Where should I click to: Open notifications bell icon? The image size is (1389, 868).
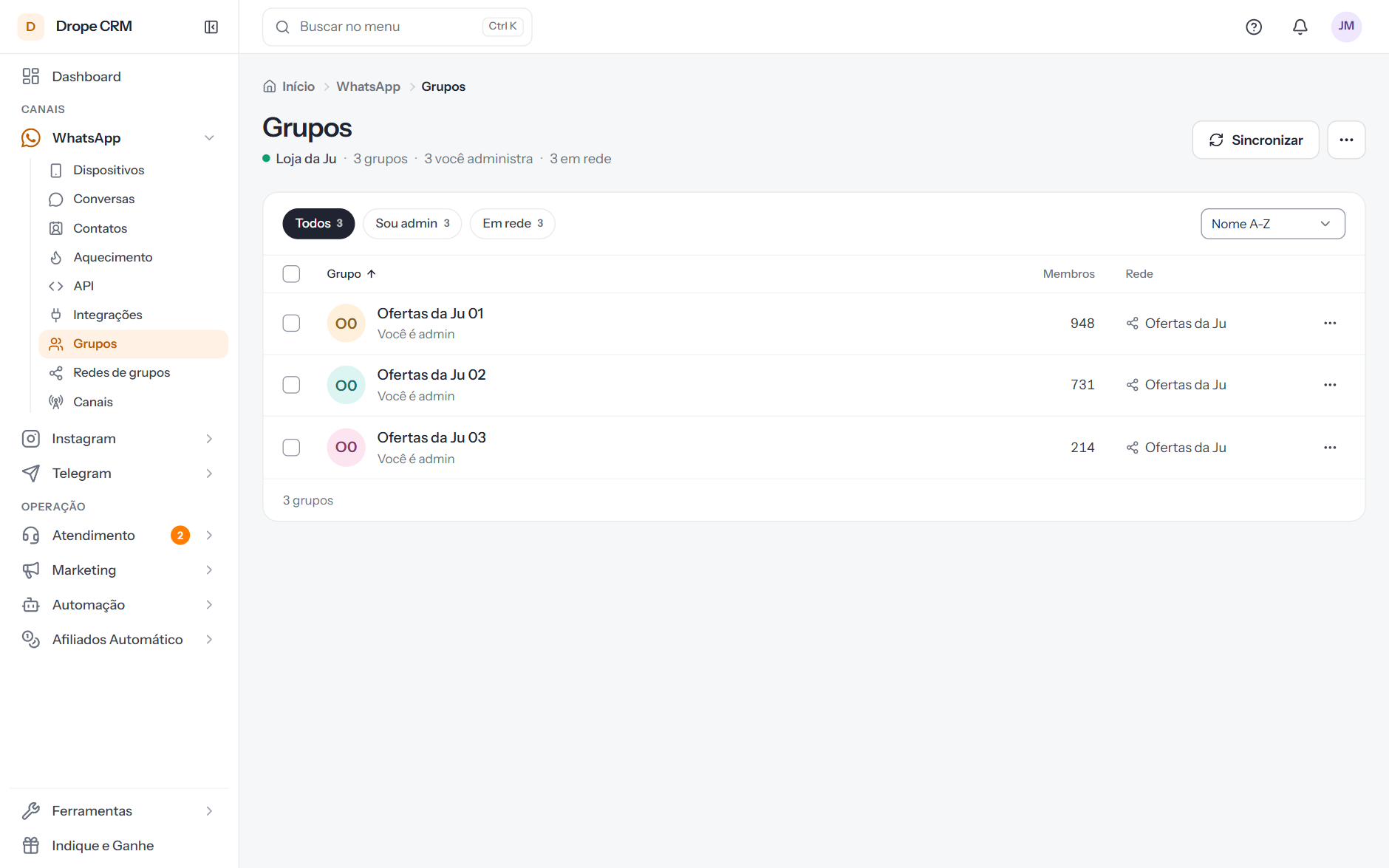[x=1300, y=27]
